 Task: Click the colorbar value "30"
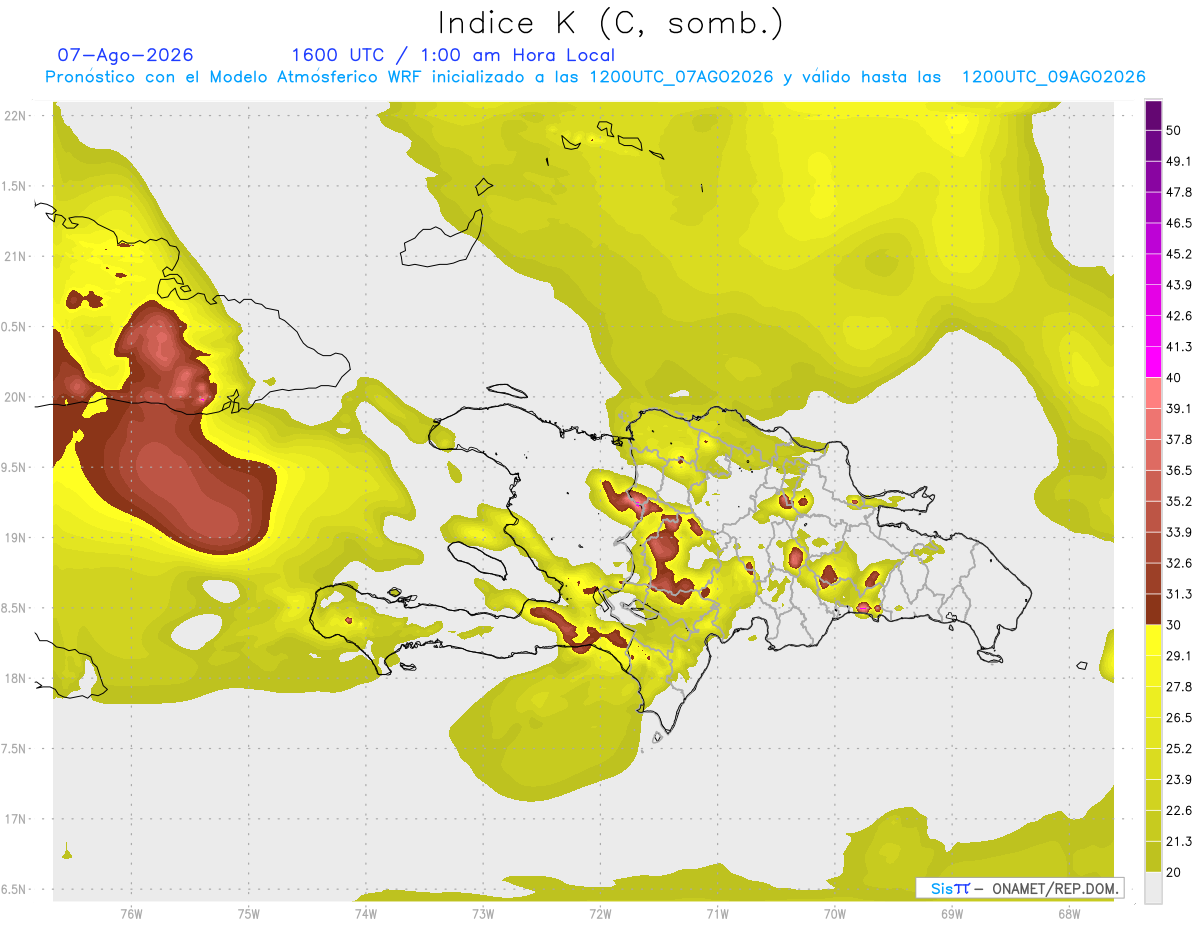[1174, 625]
